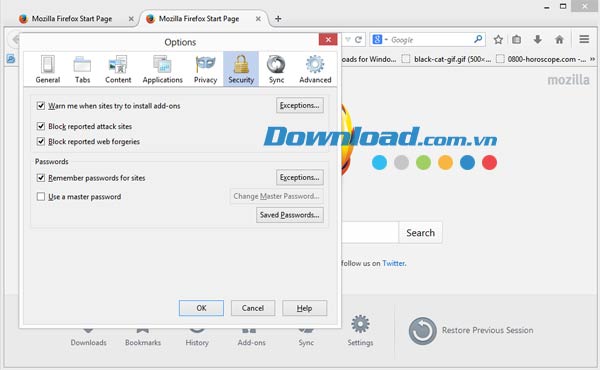600x370 pixels.
Task: Expand the bookmarks toolbar overflow chevron
Action: [593, 59]
